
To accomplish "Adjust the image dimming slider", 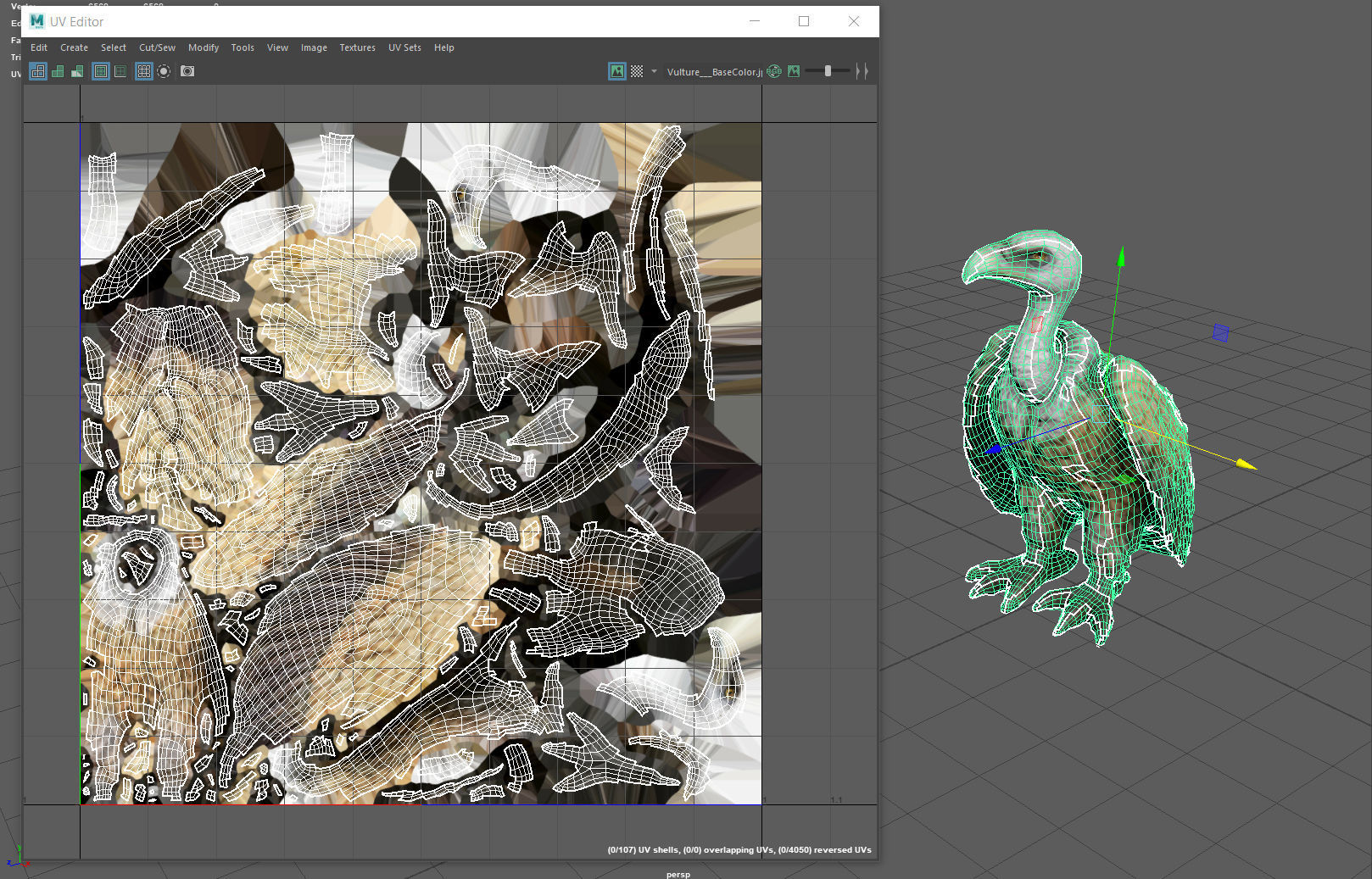I will pyautogui.click(x=828, y=72).
